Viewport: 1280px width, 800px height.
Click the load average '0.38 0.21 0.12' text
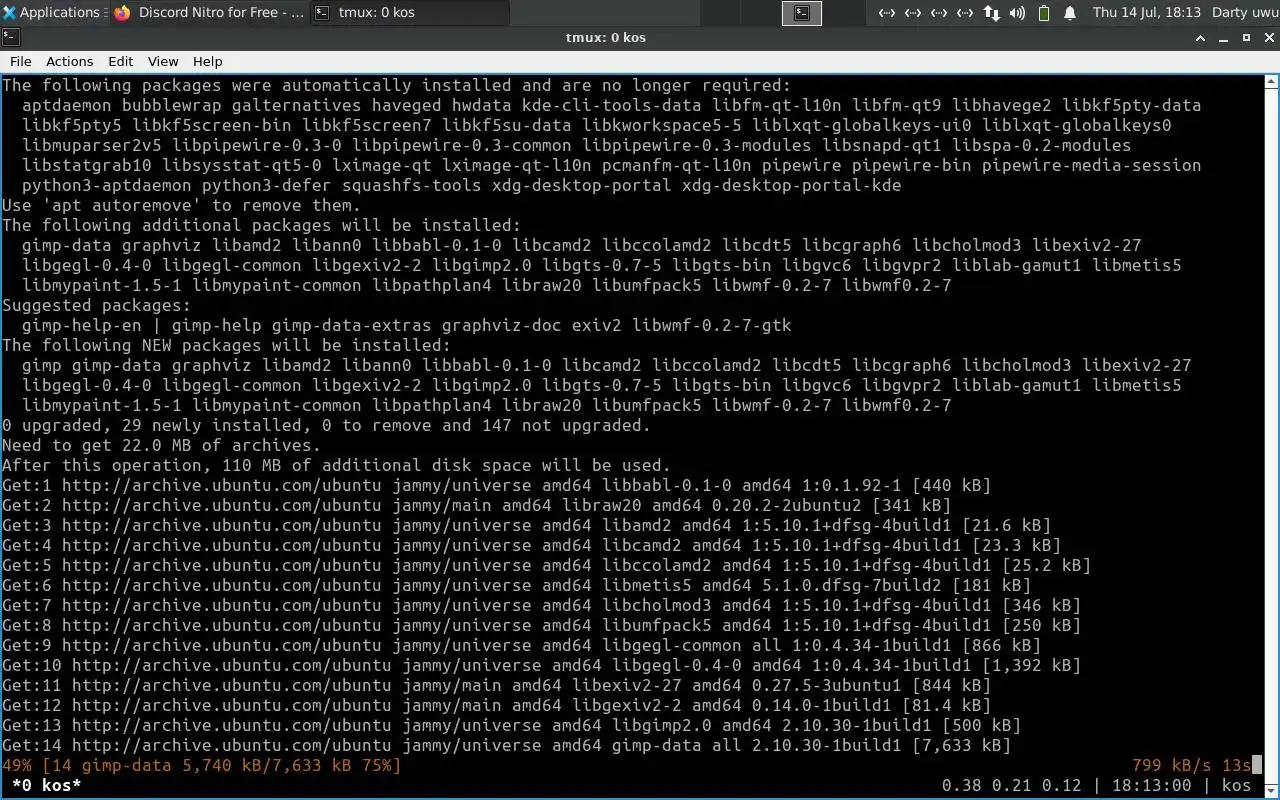1011,786
